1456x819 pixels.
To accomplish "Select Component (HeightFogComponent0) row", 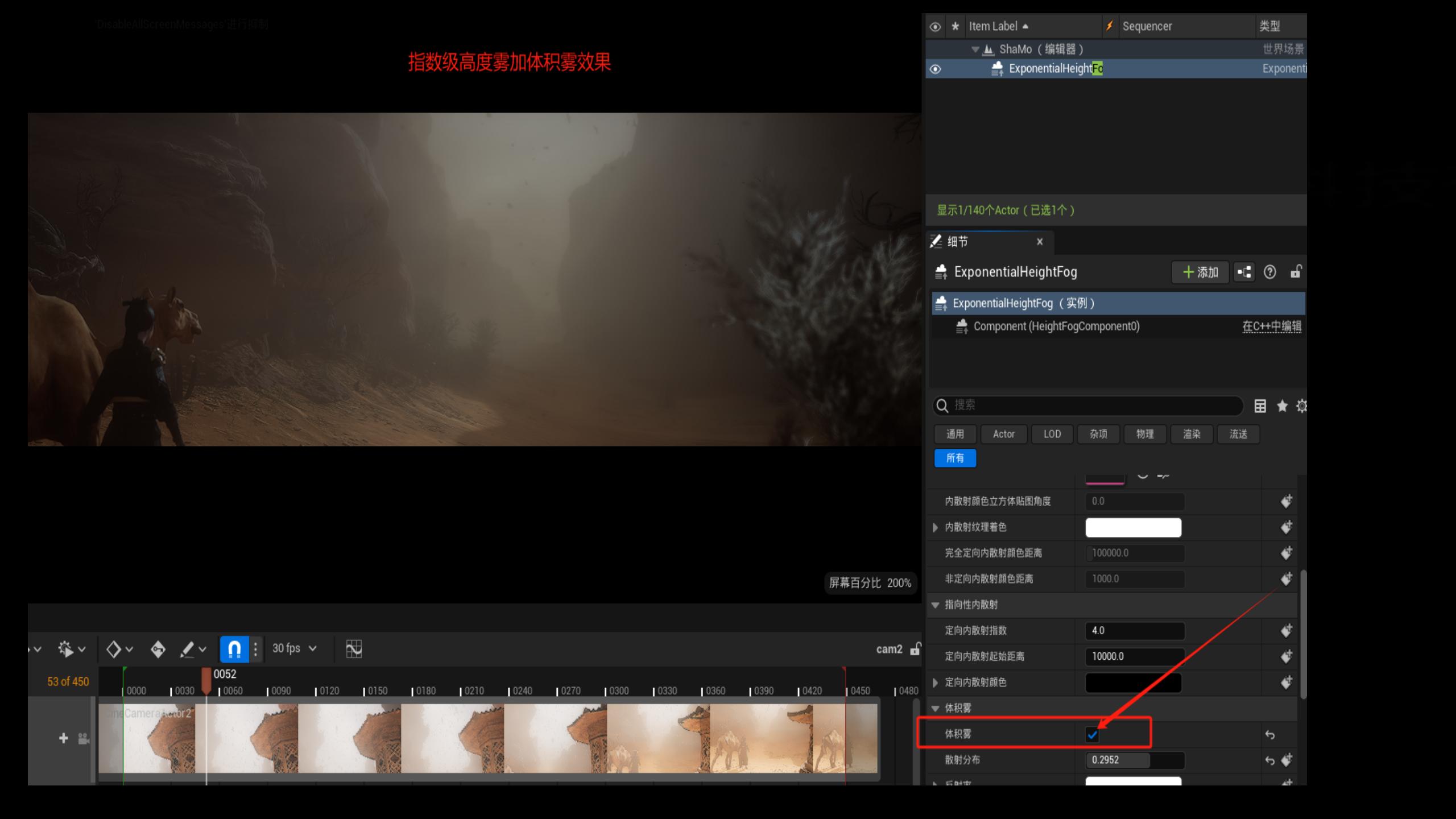I will (x=1056, y=326).
